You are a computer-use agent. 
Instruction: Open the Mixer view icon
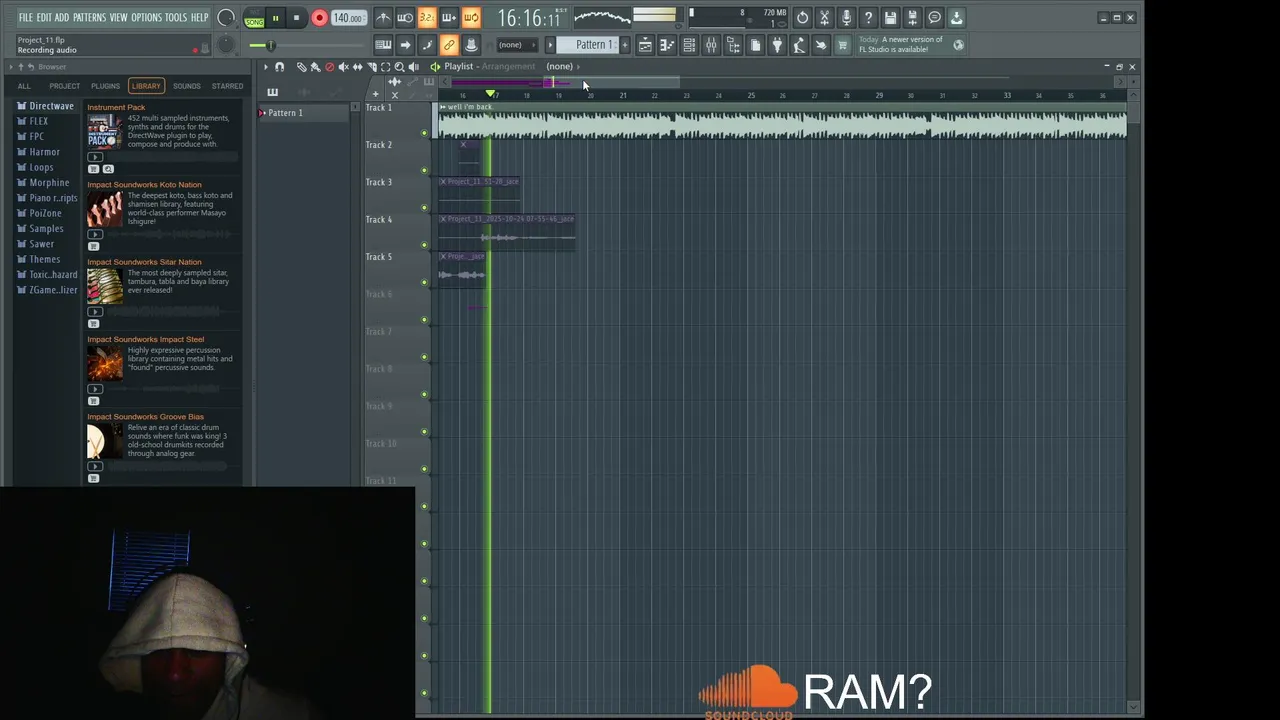(710, 45)
